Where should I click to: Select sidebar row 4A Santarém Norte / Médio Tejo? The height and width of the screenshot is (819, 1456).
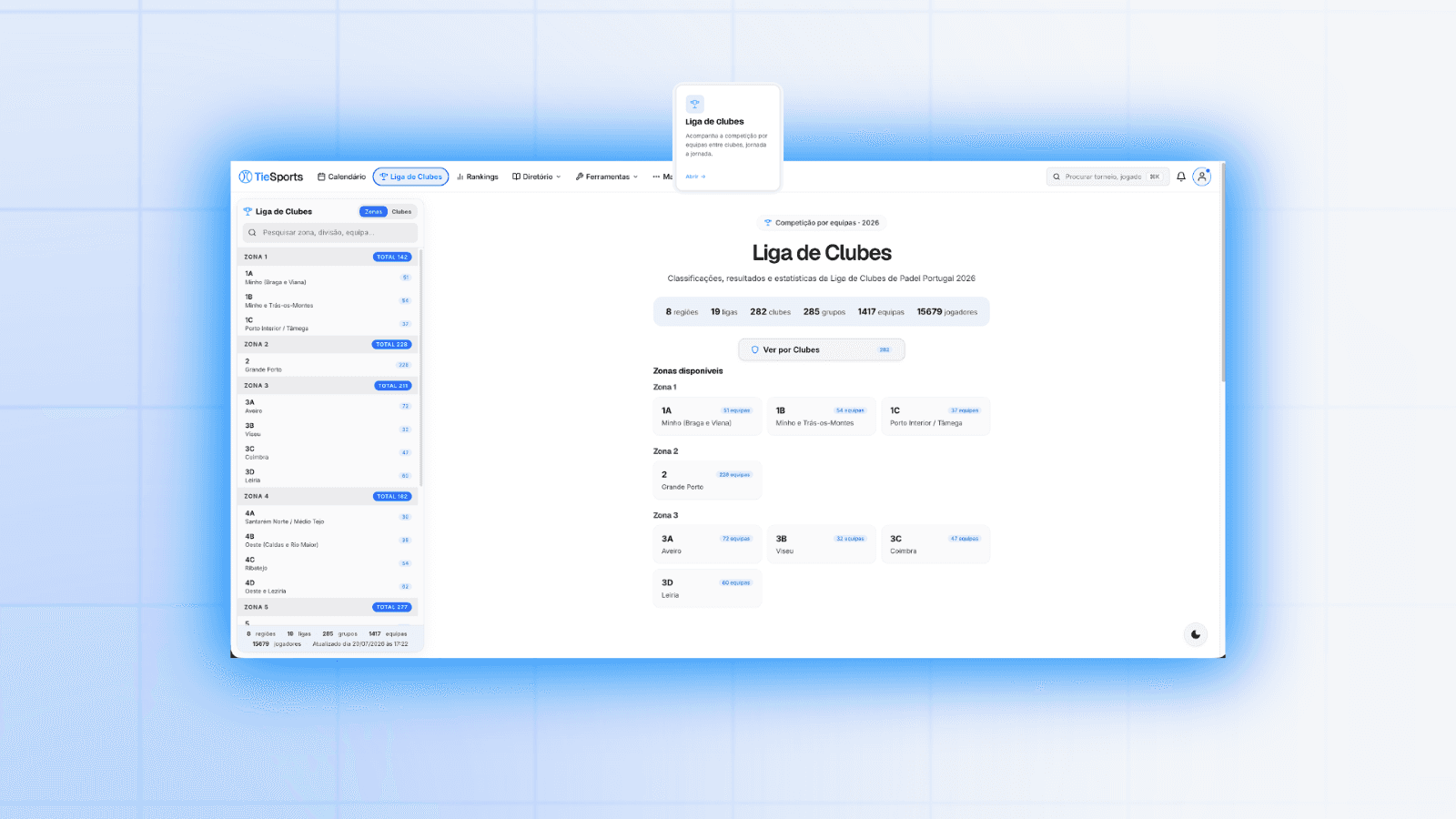(328, 517)
